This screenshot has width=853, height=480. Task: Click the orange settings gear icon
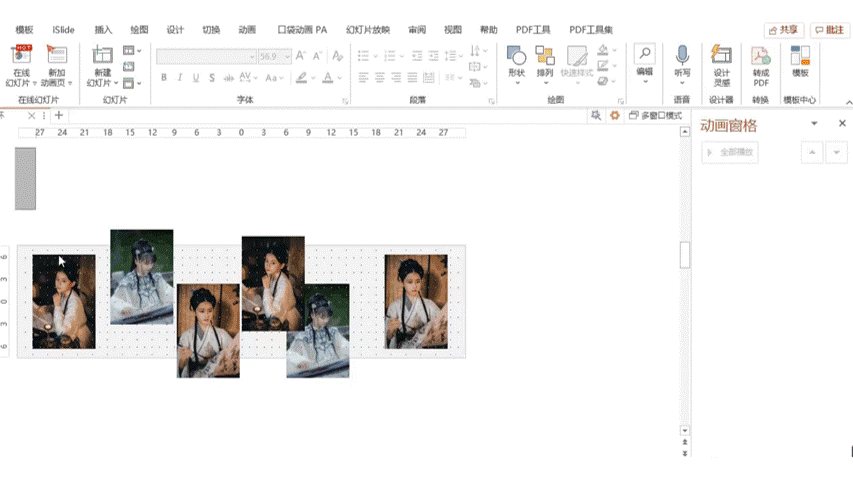[x=615, y=115]
